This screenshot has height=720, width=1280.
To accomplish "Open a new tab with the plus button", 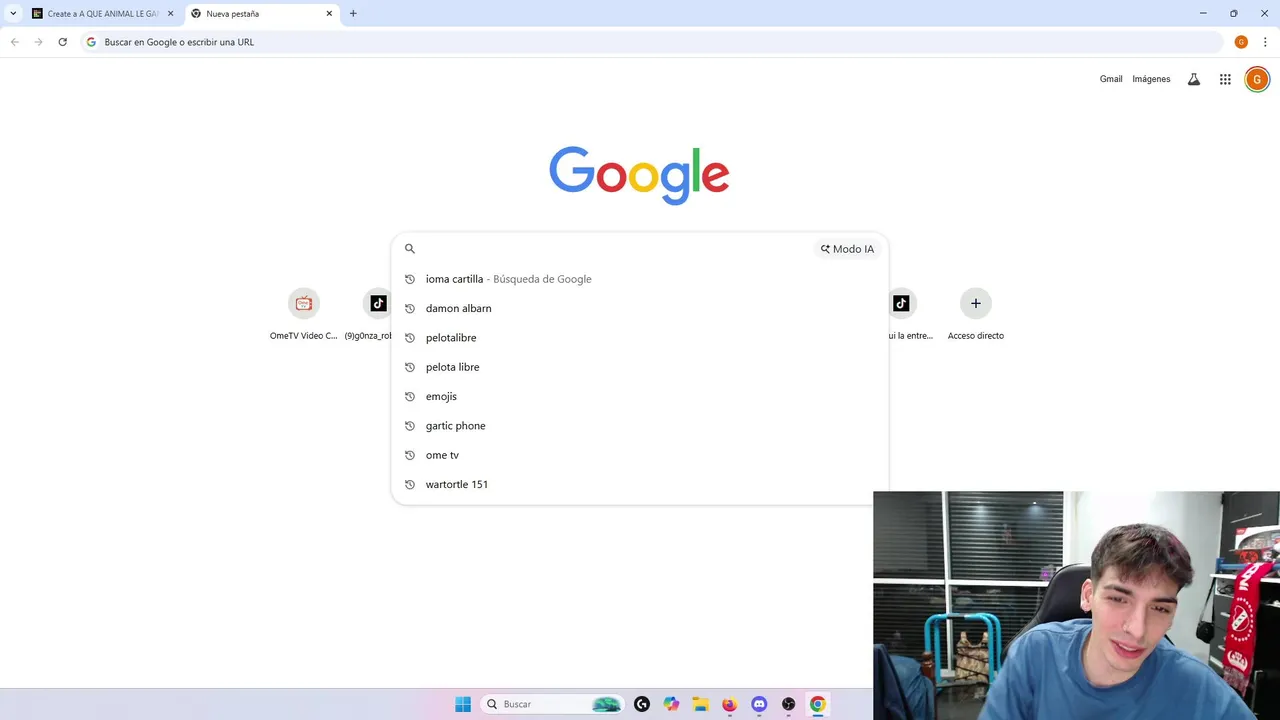I will [353, 14].
